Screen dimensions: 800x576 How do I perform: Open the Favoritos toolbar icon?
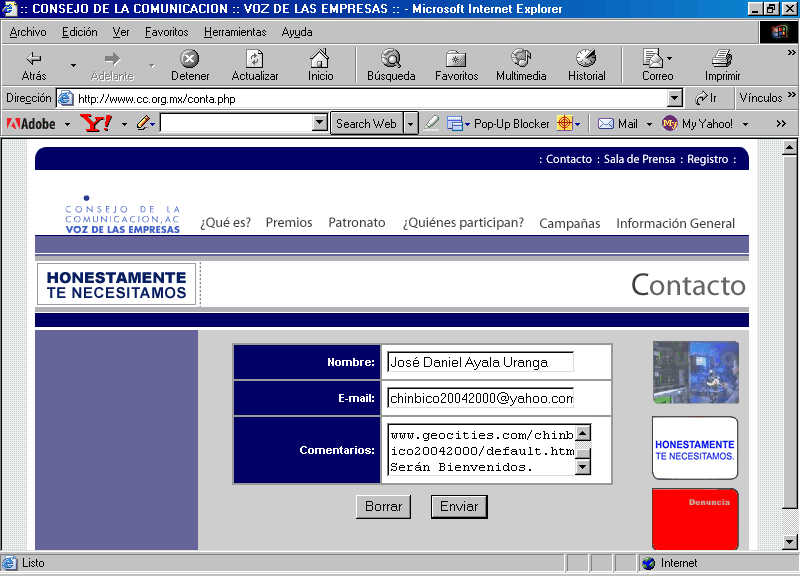tap(456, 59)
